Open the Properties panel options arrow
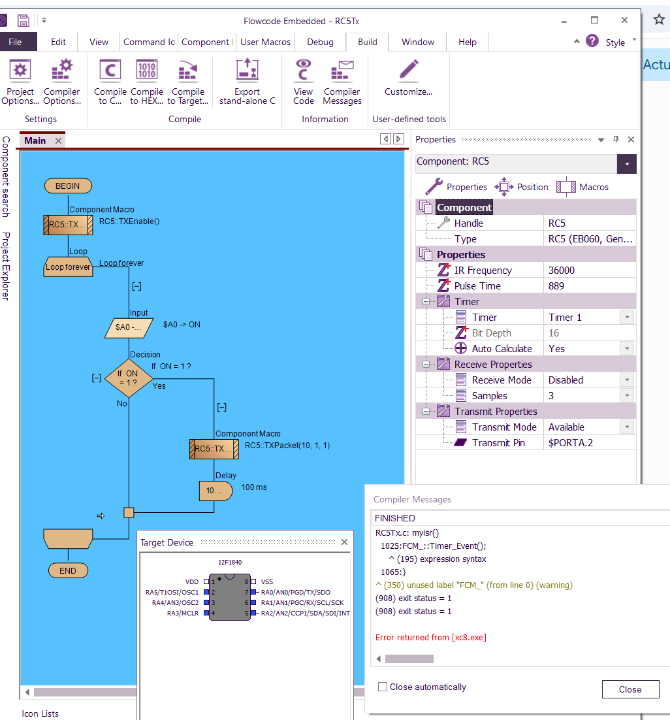The image size is (670, 720). click(601, 140)
